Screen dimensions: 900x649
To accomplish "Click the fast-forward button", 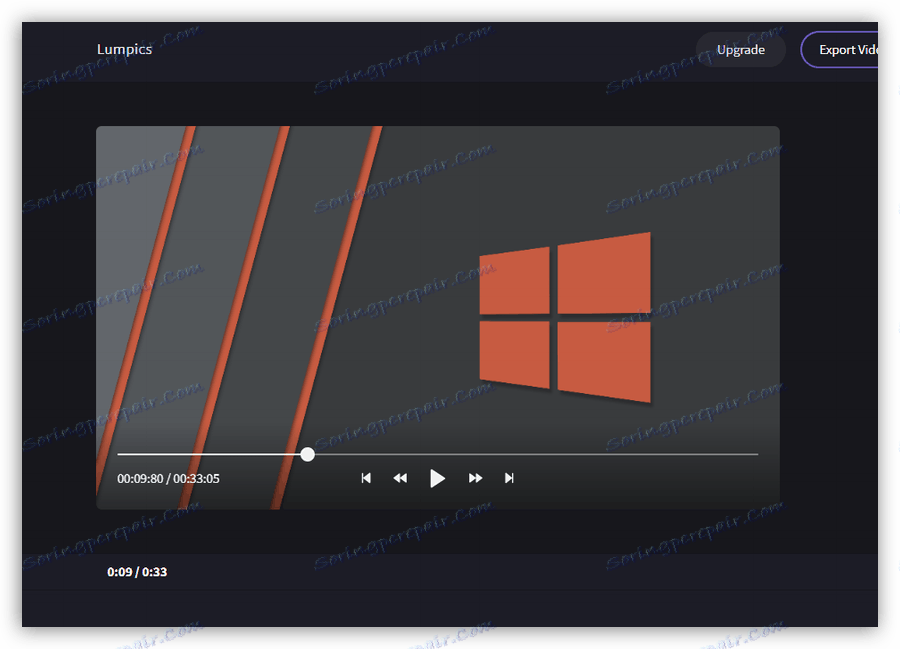I will pos(475,478).
